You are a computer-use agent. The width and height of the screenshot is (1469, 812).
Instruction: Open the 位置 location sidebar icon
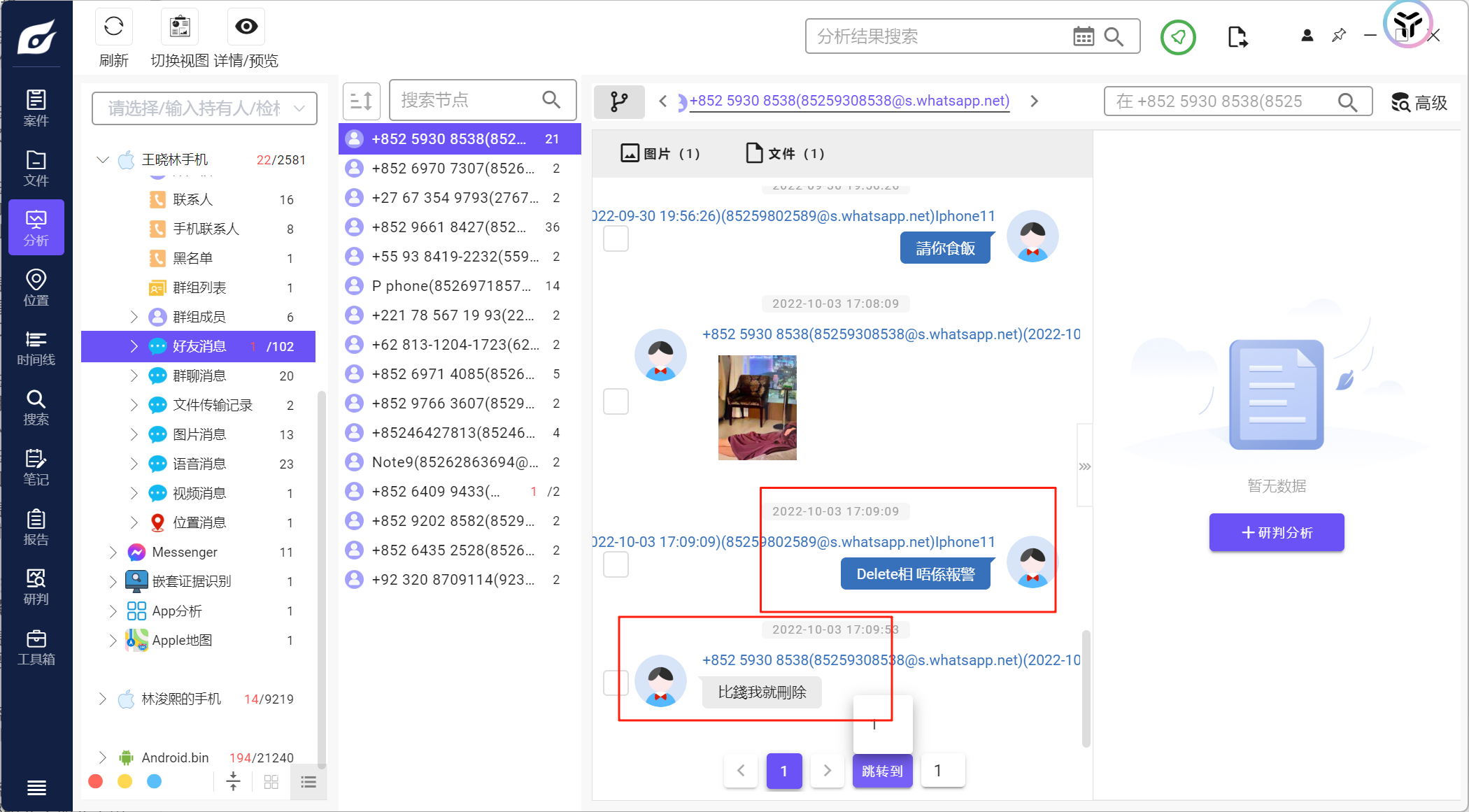36,288
